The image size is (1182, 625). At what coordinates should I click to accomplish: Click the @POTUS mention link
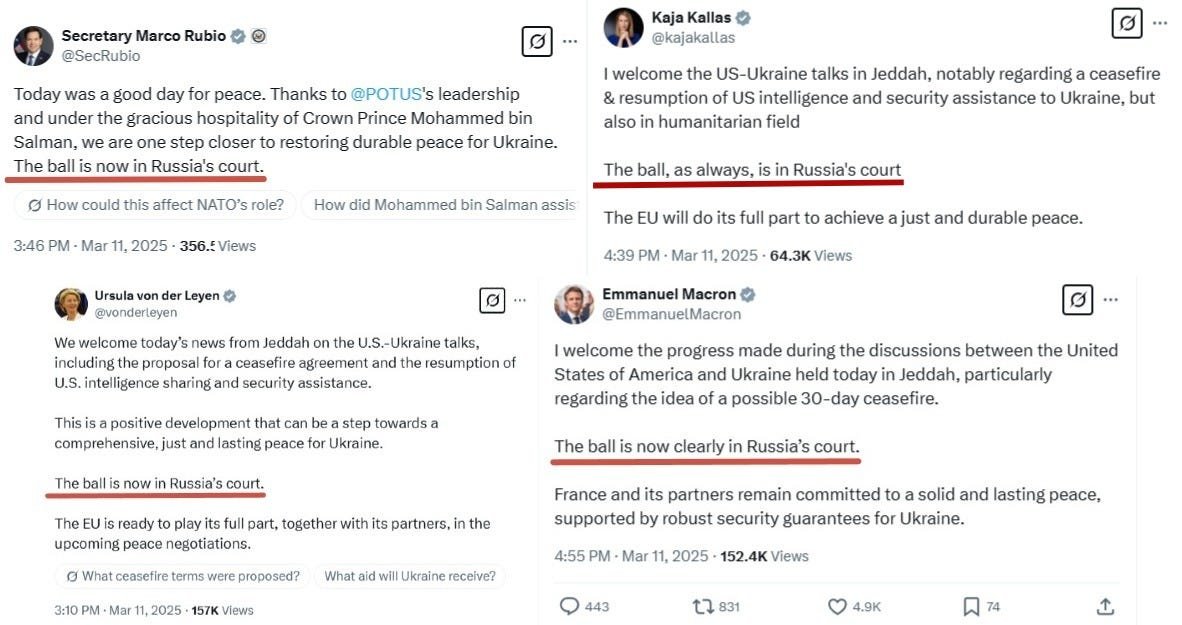click(x=386, y=94)
